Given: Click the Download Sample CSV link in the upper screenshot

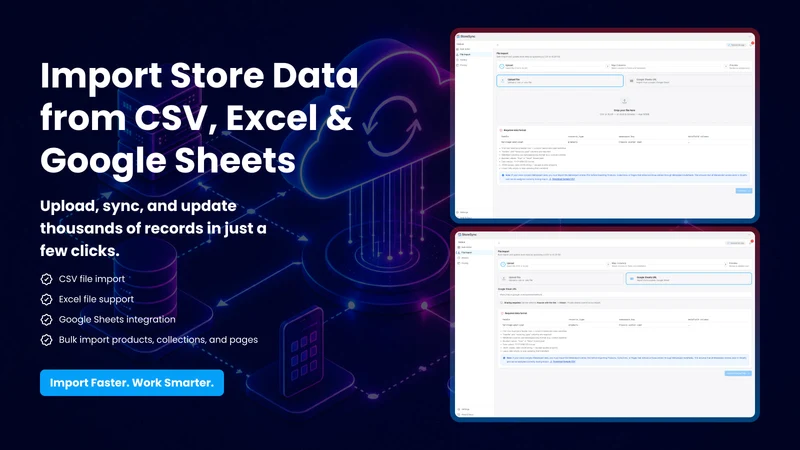Looking at the screenshot, I should point(562,179).
